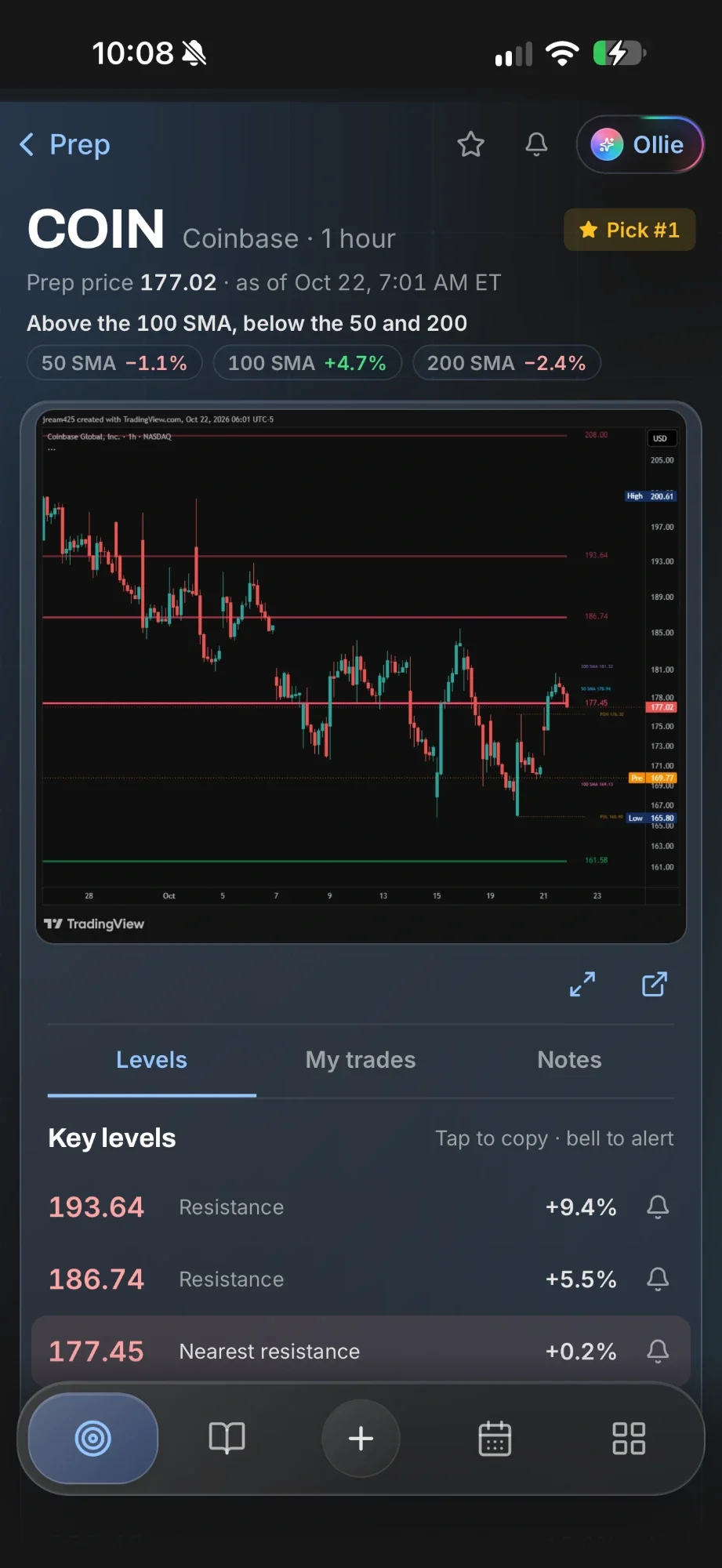Tap the plus add button
Screen dimensions: 722x1568
tap(361, 1439)
